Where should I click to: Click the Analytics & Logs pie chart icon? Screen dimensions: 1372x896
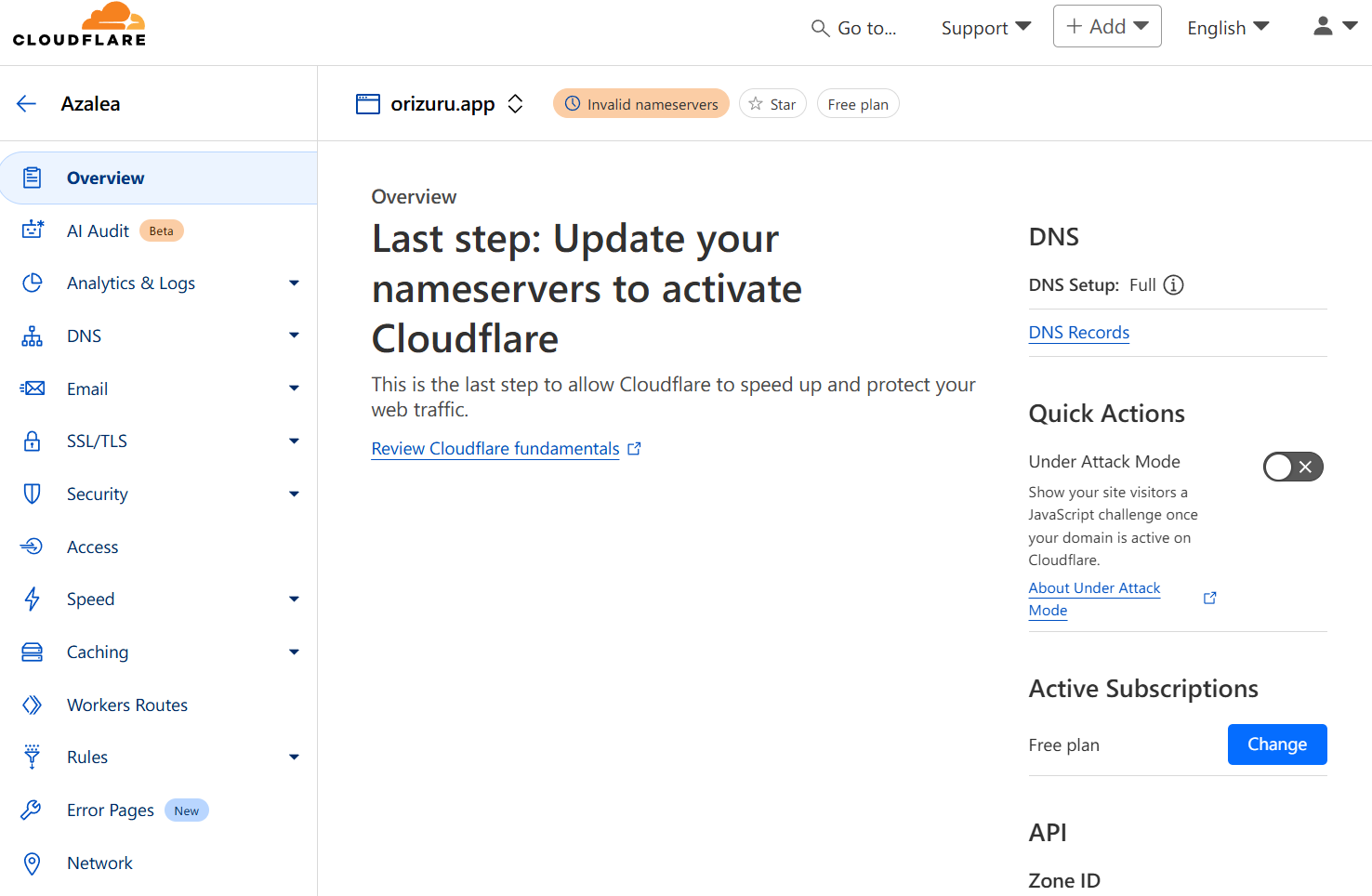tap(33, 283)
